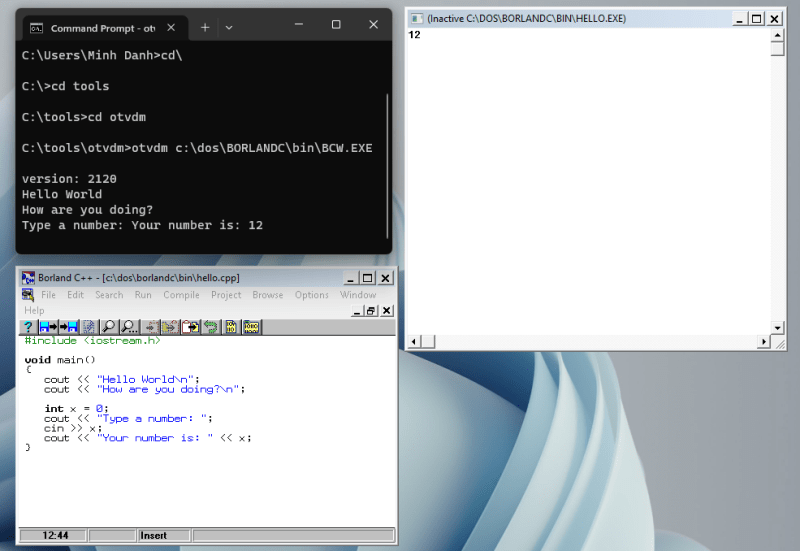Click the 'cin >> x;' code line
The height and width of the screenshot is (551, 800).
tap(72, 428)
